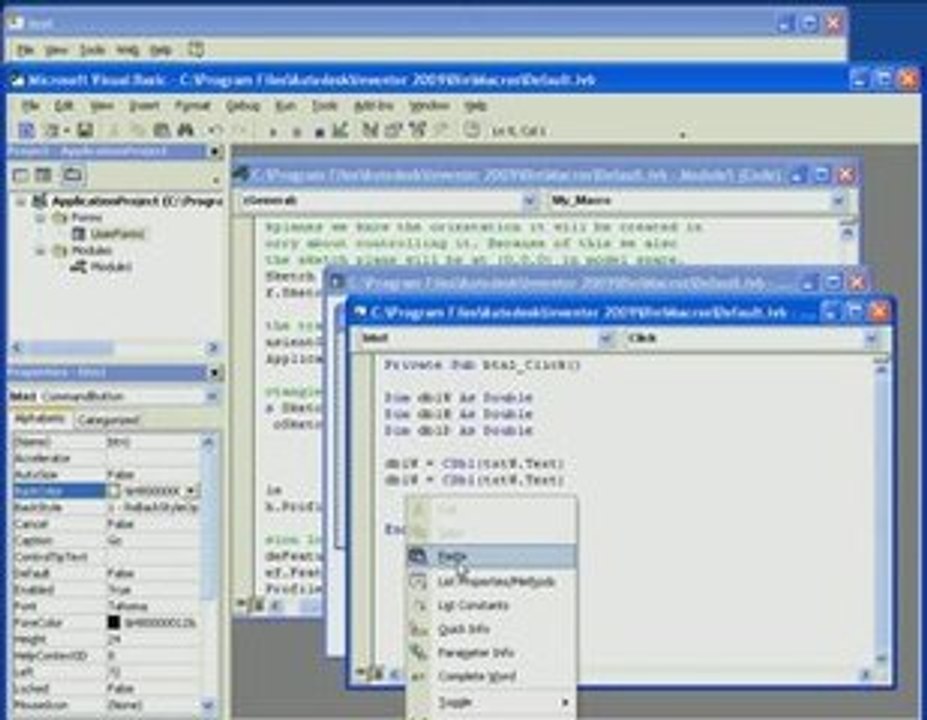Choose Complete Word from context menu

(491, 676)
